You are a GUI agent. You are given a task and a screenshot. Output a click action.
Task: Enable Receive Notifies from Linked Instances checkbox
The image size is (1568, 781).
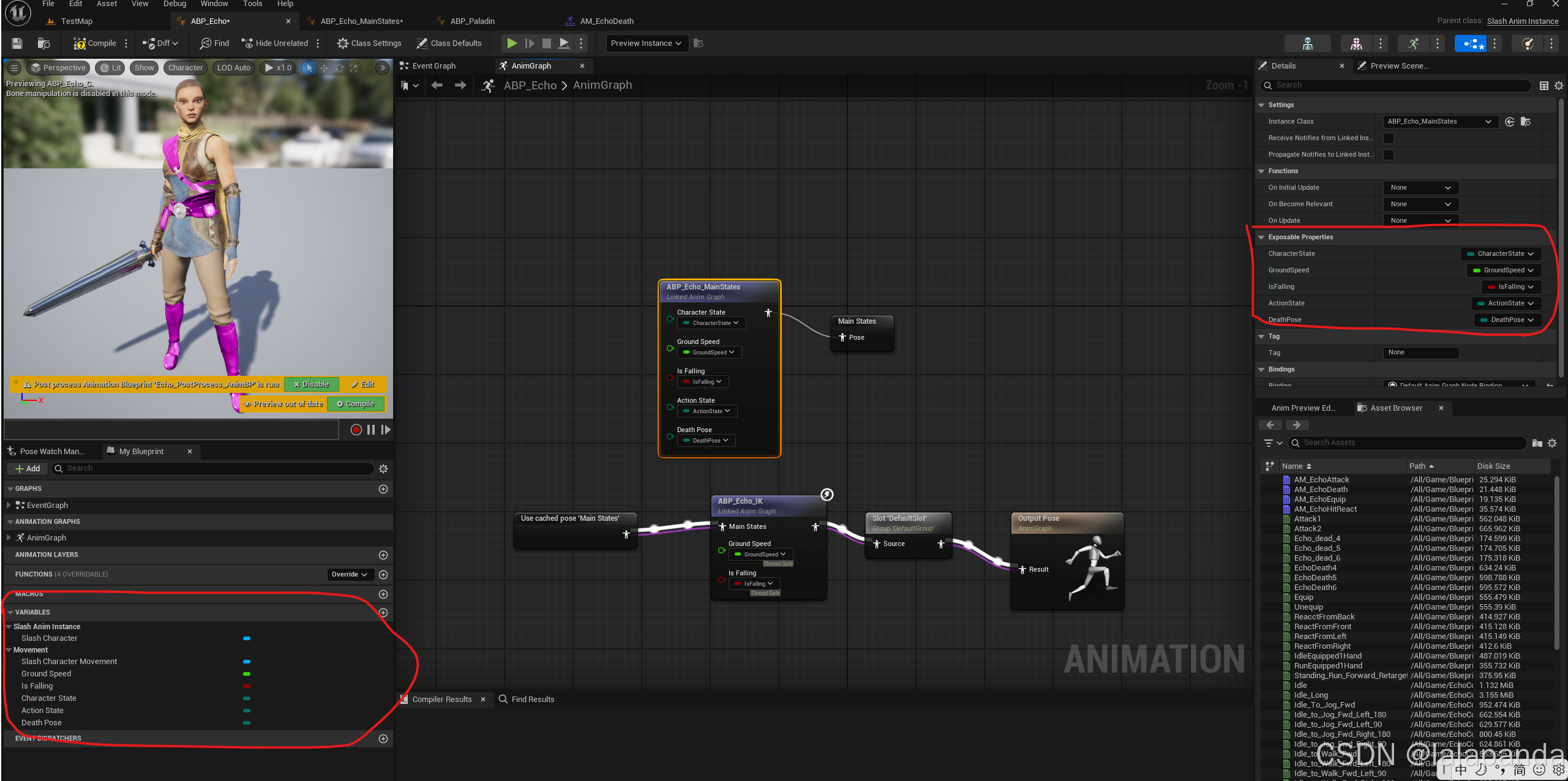click(x=1389, y=138)
